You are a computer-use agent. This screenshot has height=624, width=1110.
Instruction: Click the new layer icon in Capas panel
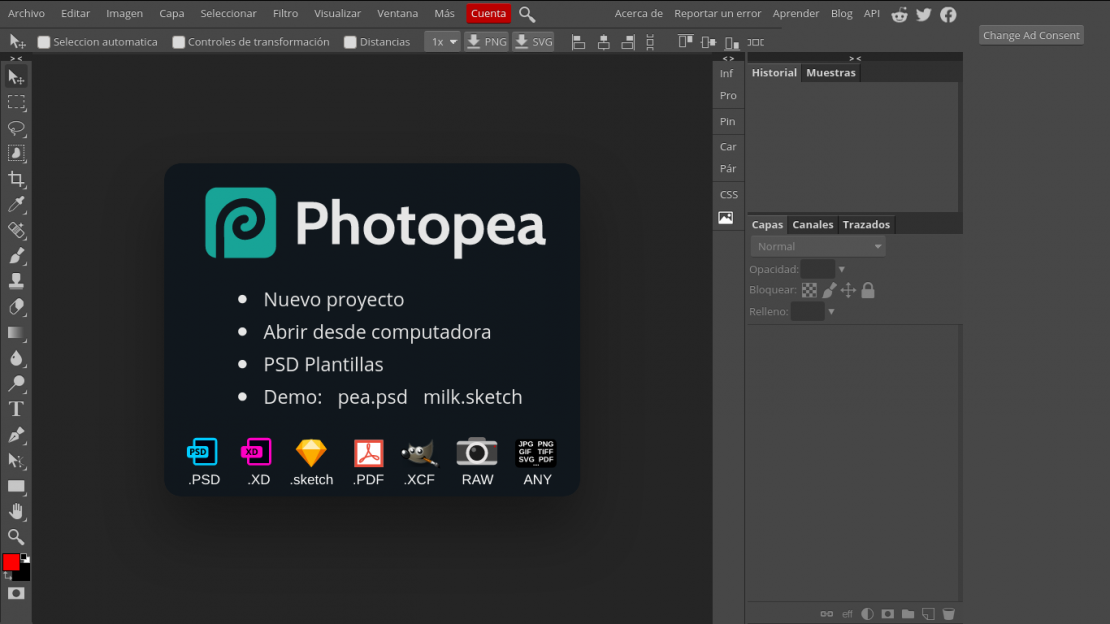tap(928, 613)
